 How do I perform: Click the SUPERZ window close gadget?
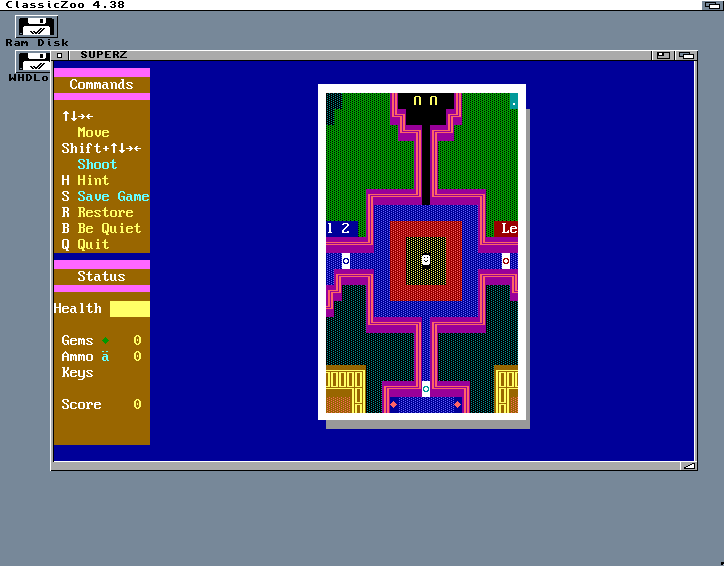59,55
